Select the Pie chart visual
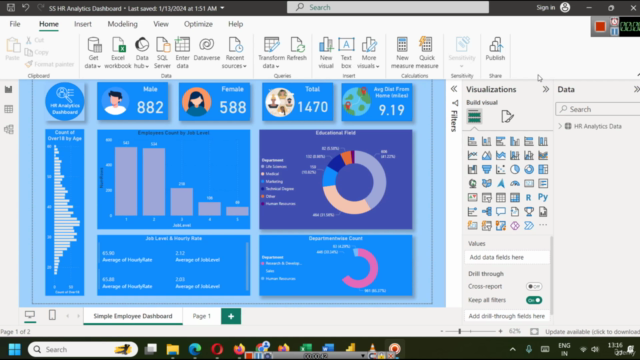 pyautogui.click(x=515, y=169)
